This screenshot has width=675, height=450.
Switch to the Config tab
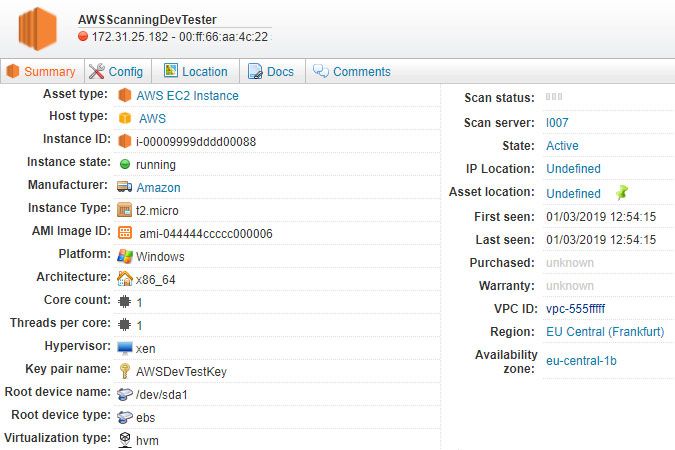tap(118, 71)
